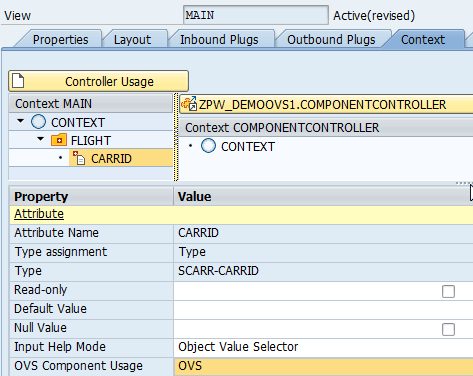Viewport: 473px width, 376px height.
Task: Go to the Outbound Plugs tab
Action: [x=331, y=40]
